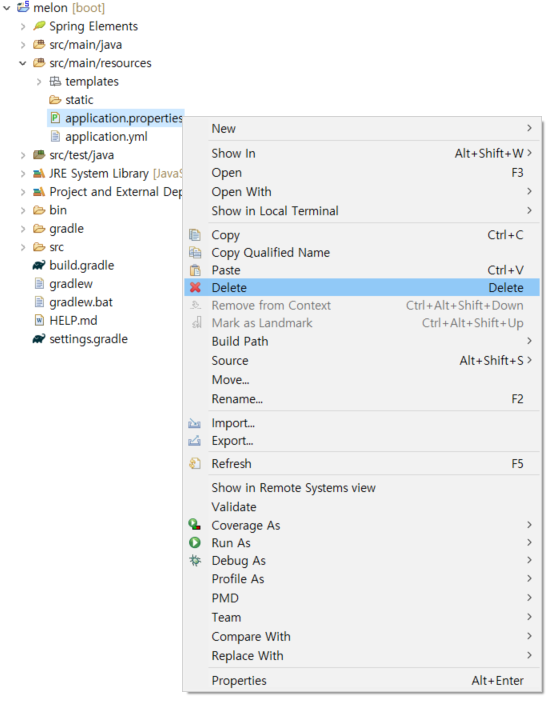Open the Open With submenu
The width and height of the screenshot is (554, 701).
pyautogui.click(x=362, y=191)
